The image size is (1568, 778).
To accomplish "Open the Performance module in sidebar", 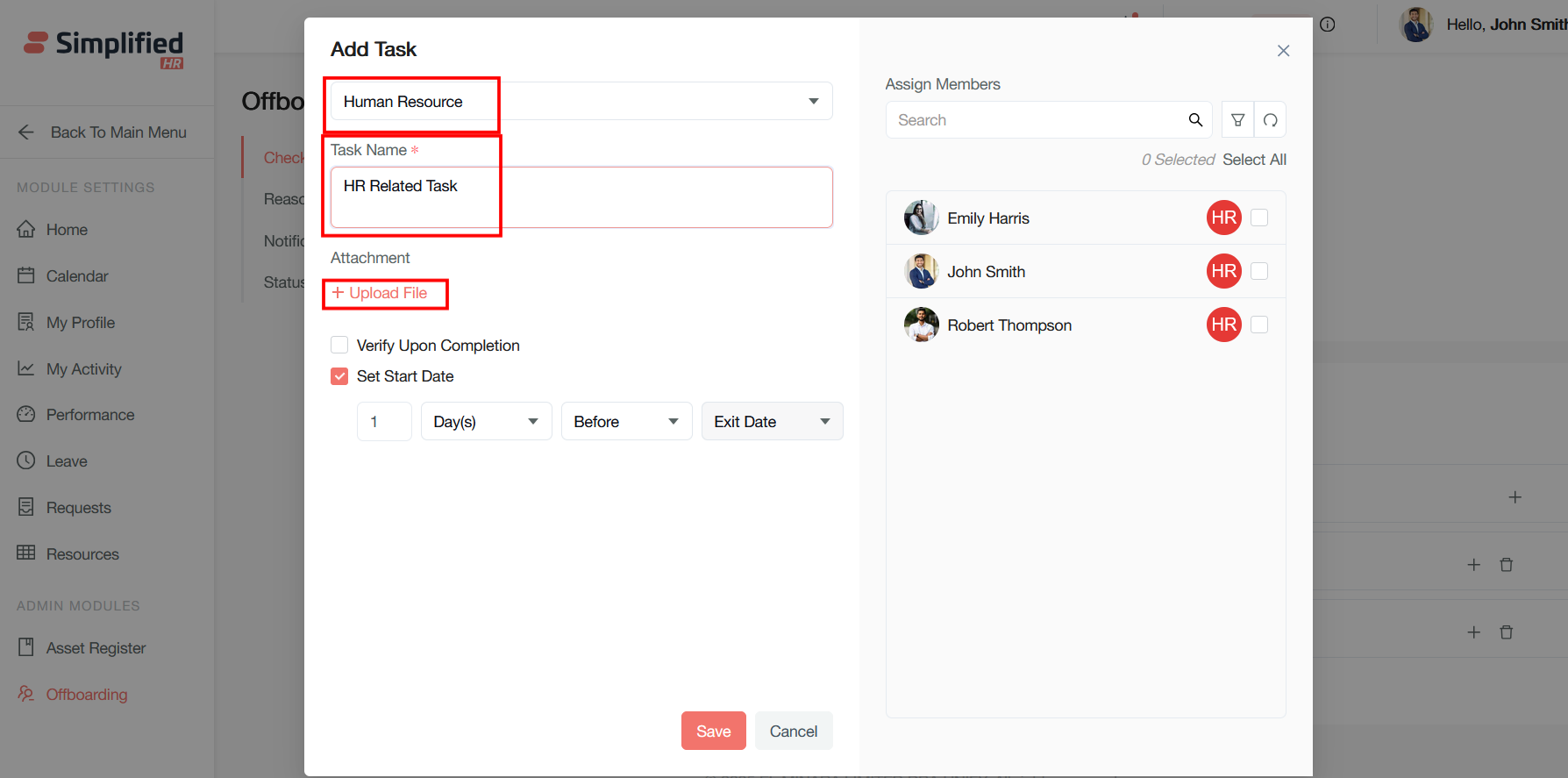I will [89, 415].
